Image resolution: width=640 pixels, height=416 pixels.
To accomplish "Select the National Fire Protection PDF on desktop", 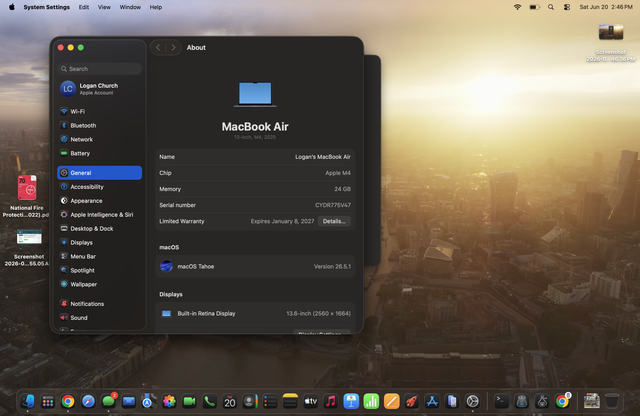I will (27, 187).
